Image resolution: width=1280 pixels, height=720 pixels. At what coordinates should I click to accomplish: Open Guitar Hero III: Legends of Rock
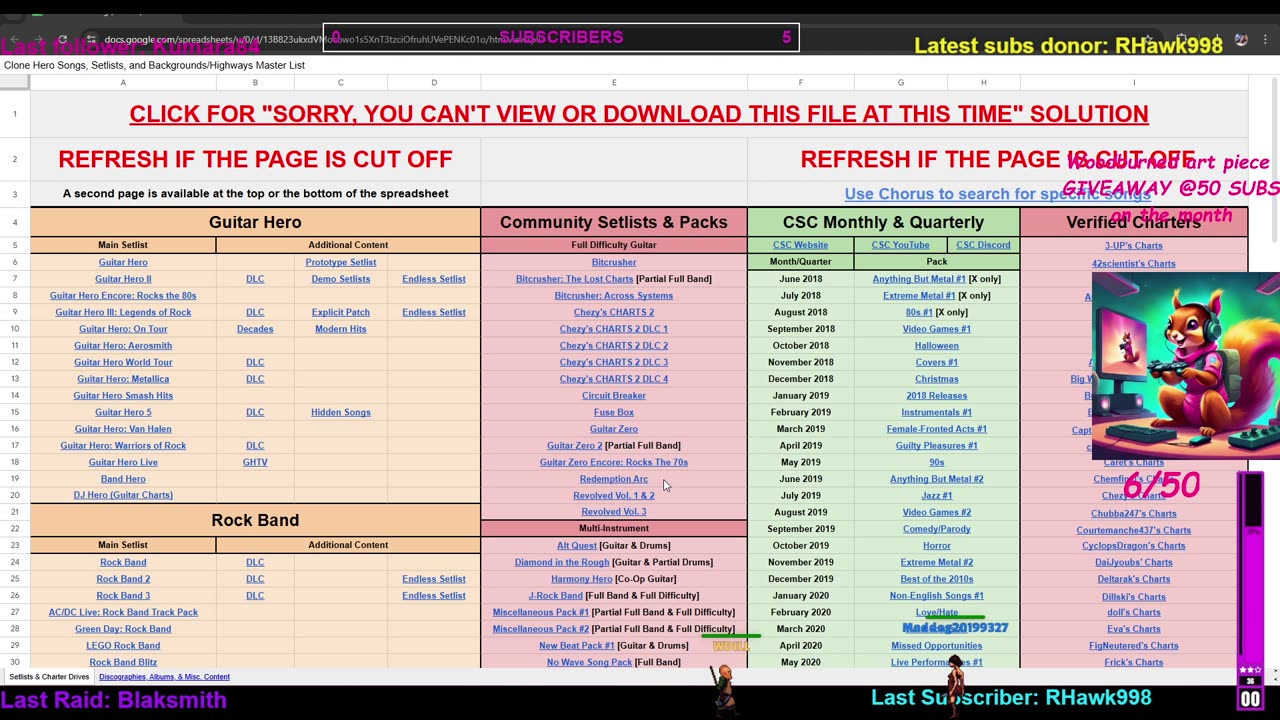[x=123, y=312]
